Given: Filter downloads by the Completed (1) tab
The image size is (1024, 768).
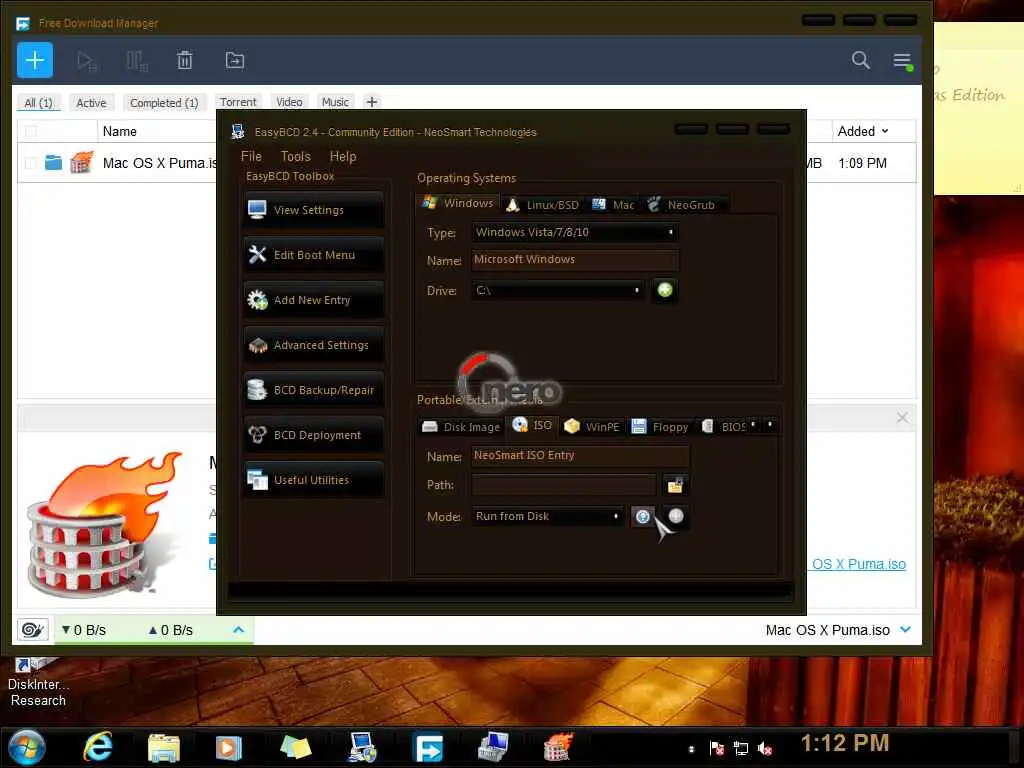Looking at the screenshot, I should click(x=164, y=103).
